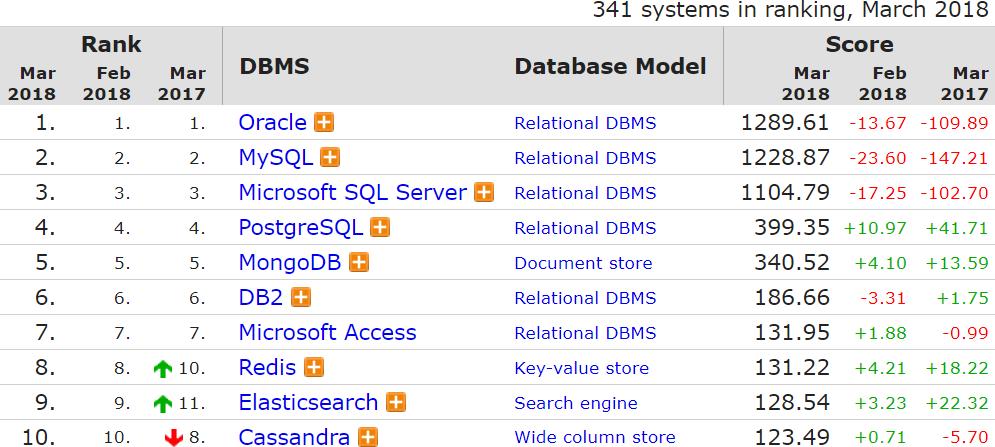995x447 pixels.
Task: Click the Document store link
Action: tap(583, 263)
